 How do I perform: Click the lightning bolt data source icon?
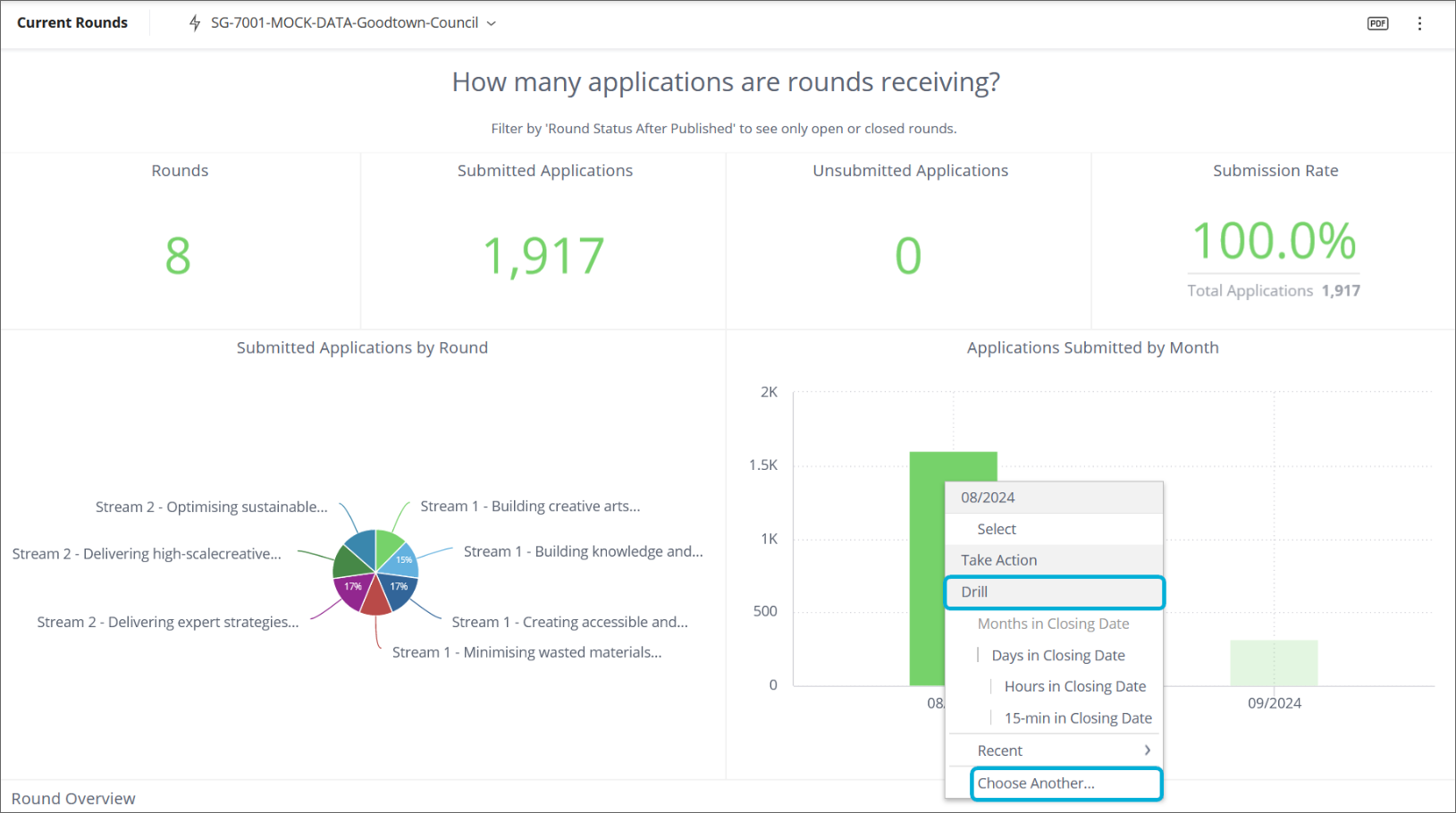[x=195, y=23]
